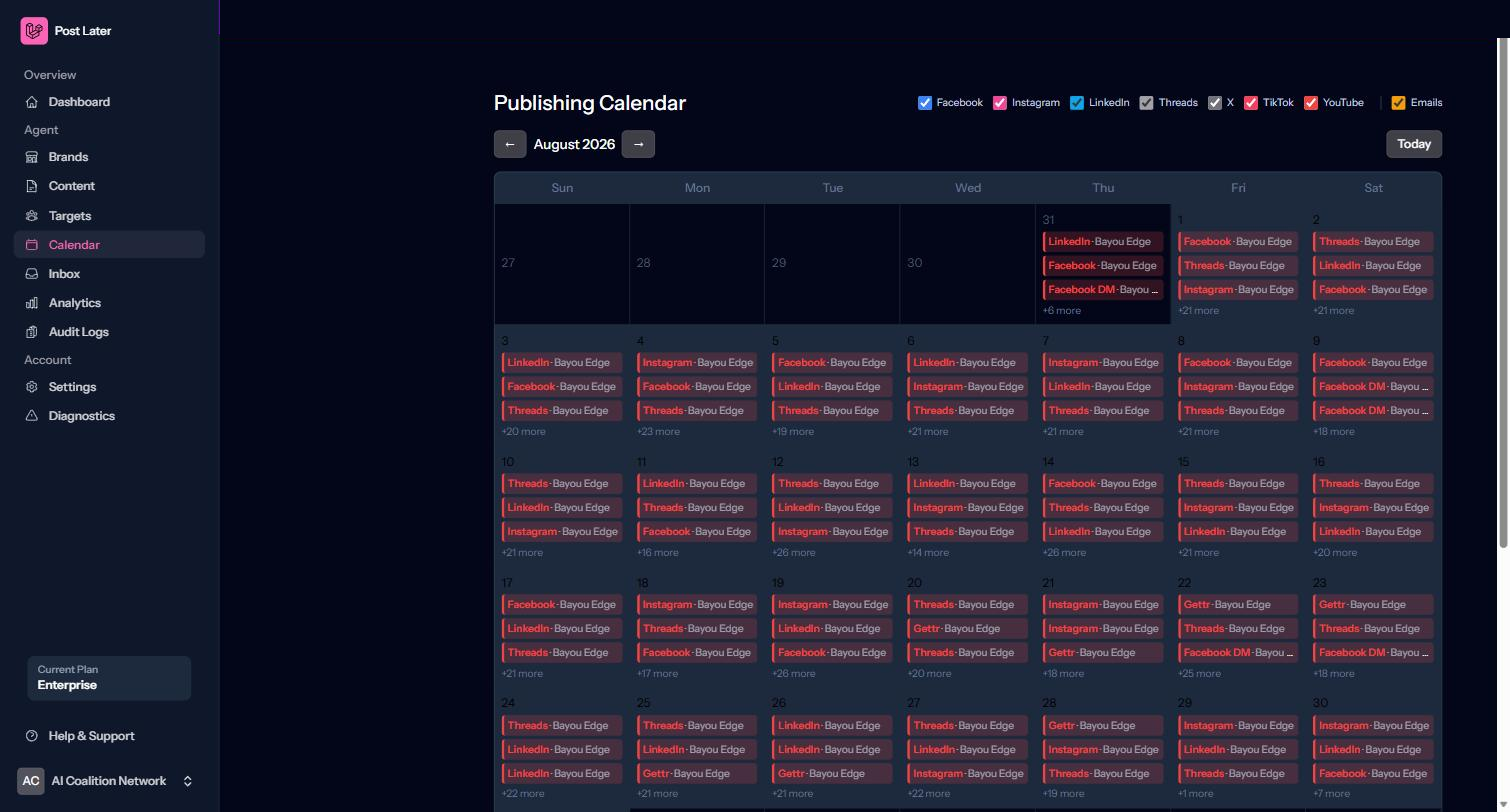This screenshot has width=1510, height=812.
Task: Show +7 more on August 30
Action: pos(1332,794)
